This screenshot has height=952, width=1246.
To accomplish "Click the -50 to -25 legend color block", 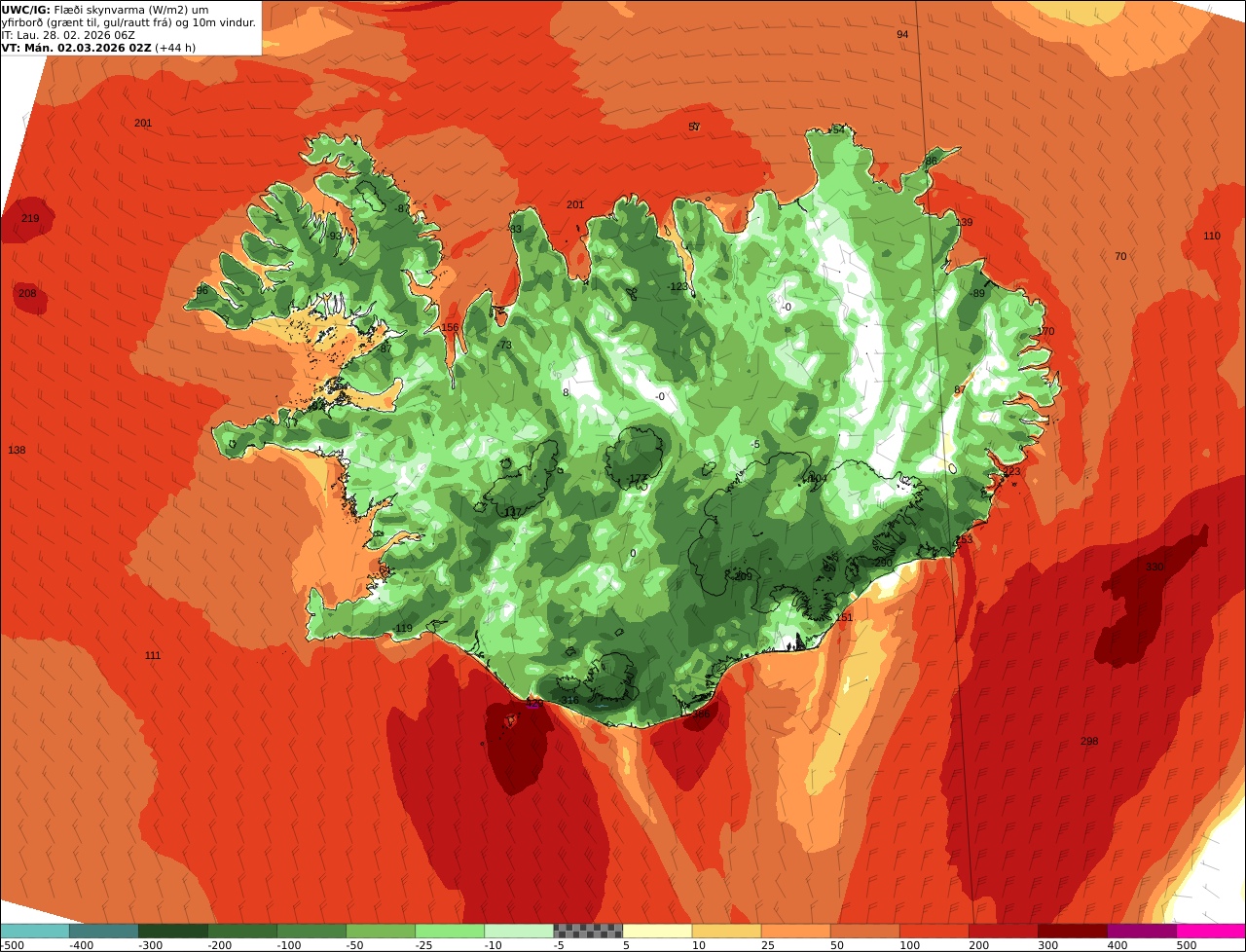I will pyautogui.click(x=380, y=931).
